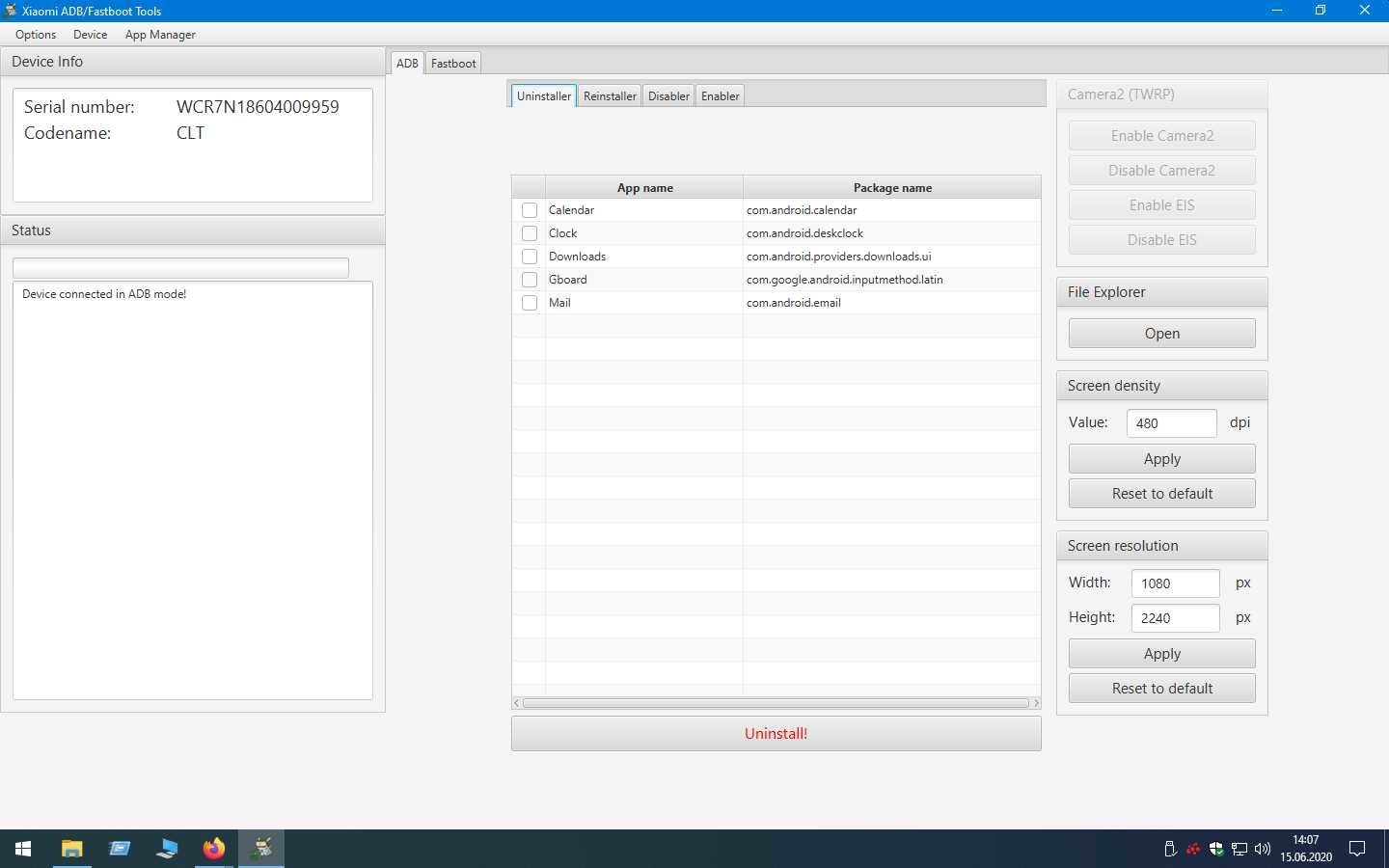Open the network tray icon
This screenshot has width=1389, height=868.
pos(1239,849)
